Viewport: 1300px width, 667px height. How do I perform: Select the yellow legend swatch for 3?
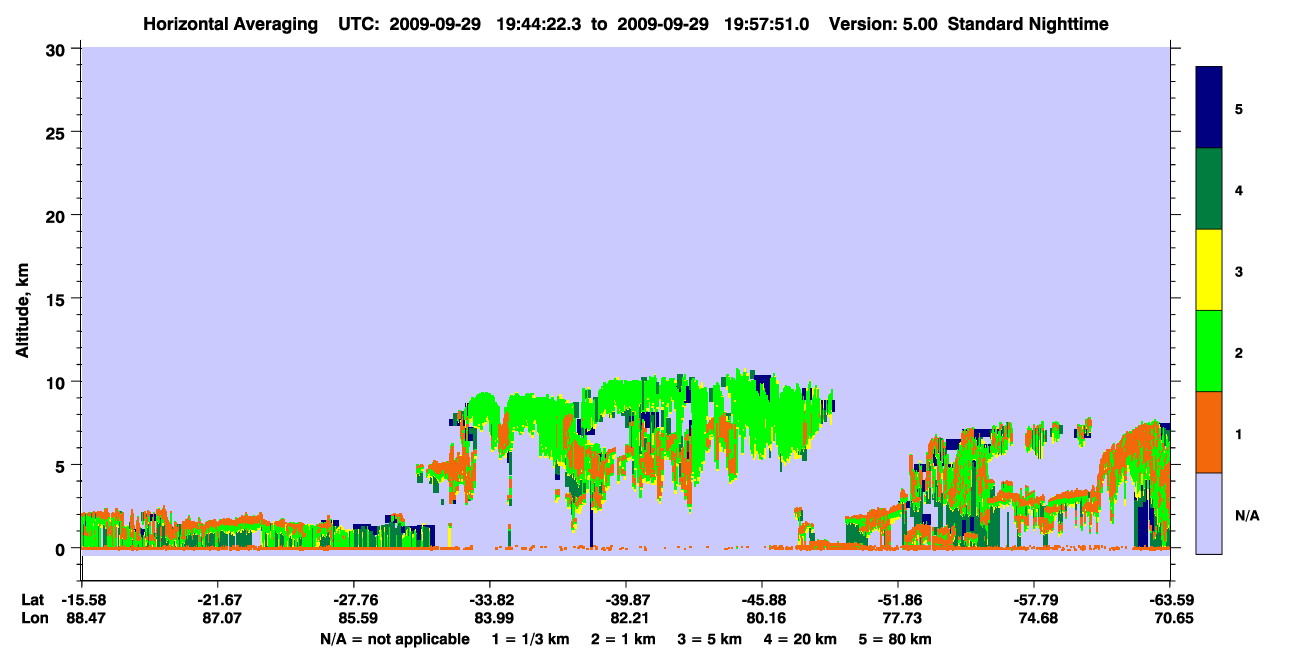(x=1209, y=270)
